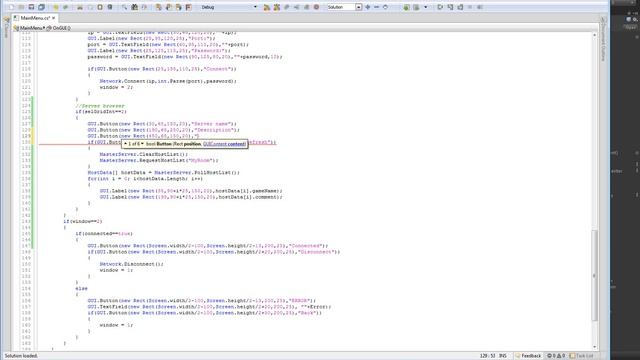Open the Task List in status bar

582,356
